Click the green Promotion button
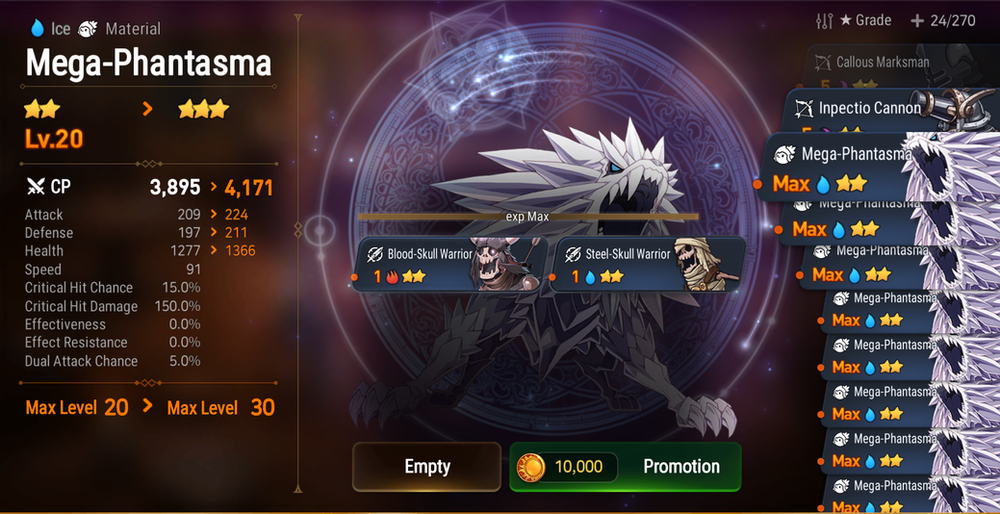 [x=626, y=467]
